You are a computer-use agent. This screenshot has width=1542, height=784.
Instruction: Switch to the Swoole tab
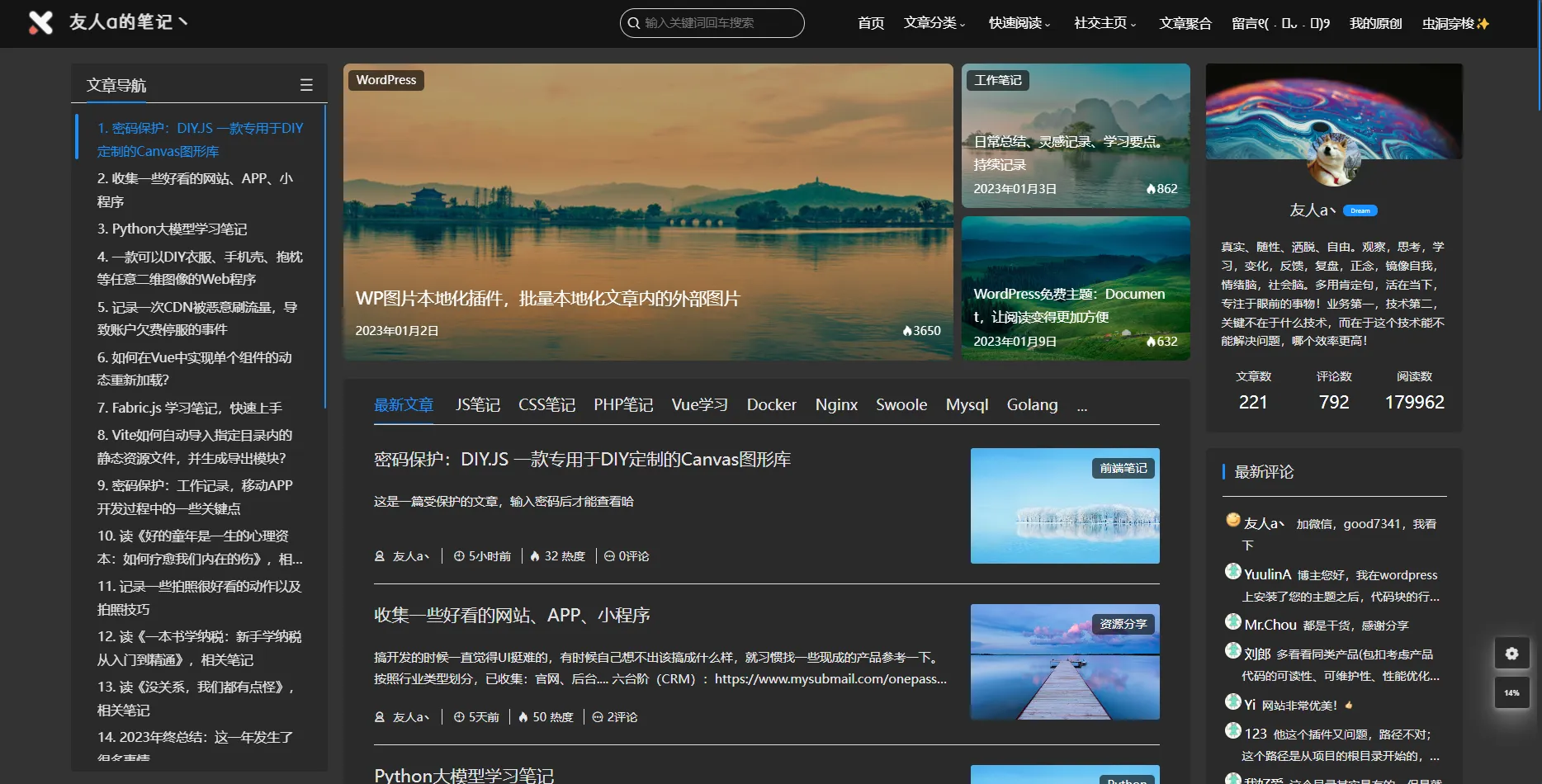pos(901,404)
